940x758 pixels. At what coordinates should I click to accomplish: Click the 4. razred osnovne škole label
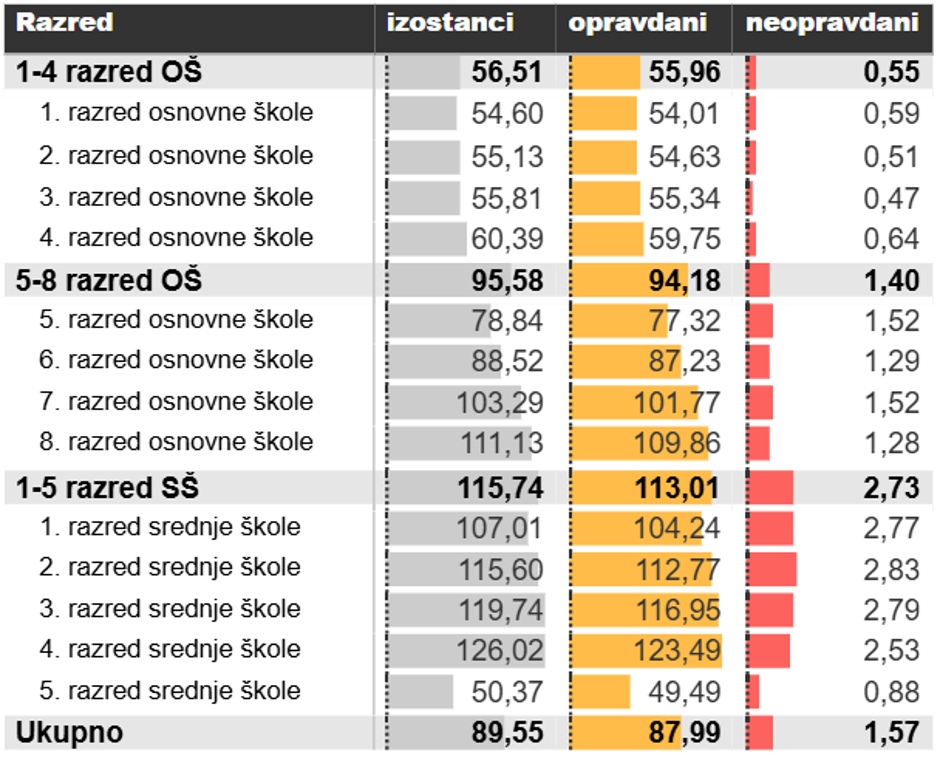[x=176, y=238]
